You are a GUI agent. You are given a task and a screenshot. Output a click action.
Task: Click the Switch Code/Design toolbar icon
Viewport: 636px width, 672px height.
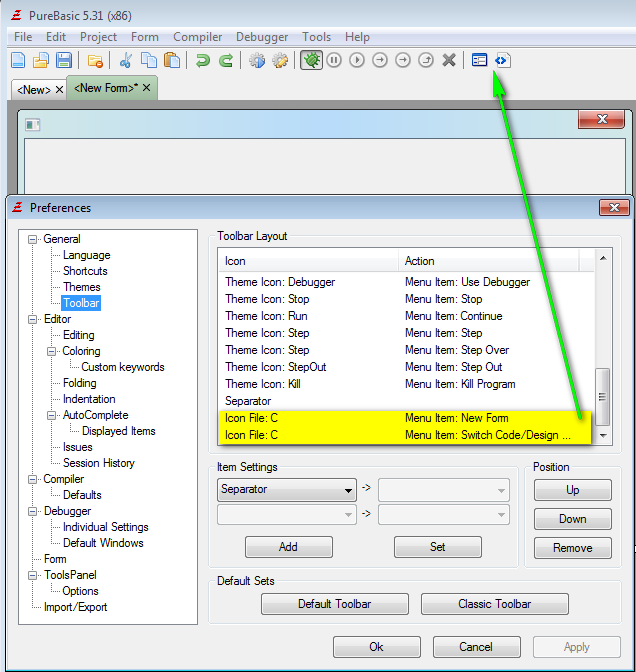(502, 60)
